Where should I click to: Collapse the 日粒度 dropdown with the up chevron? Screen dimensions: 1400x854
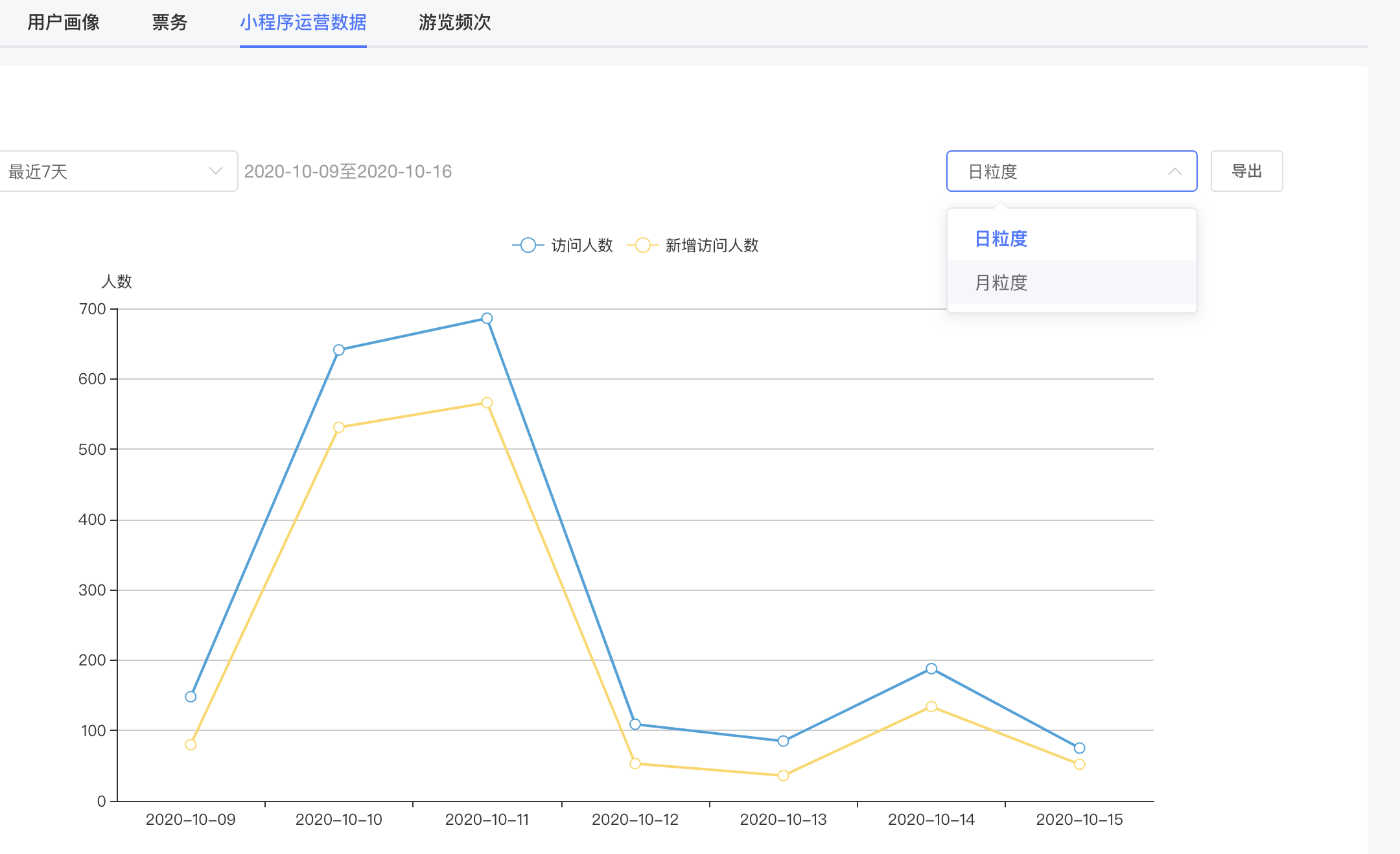pos(1174,172)
